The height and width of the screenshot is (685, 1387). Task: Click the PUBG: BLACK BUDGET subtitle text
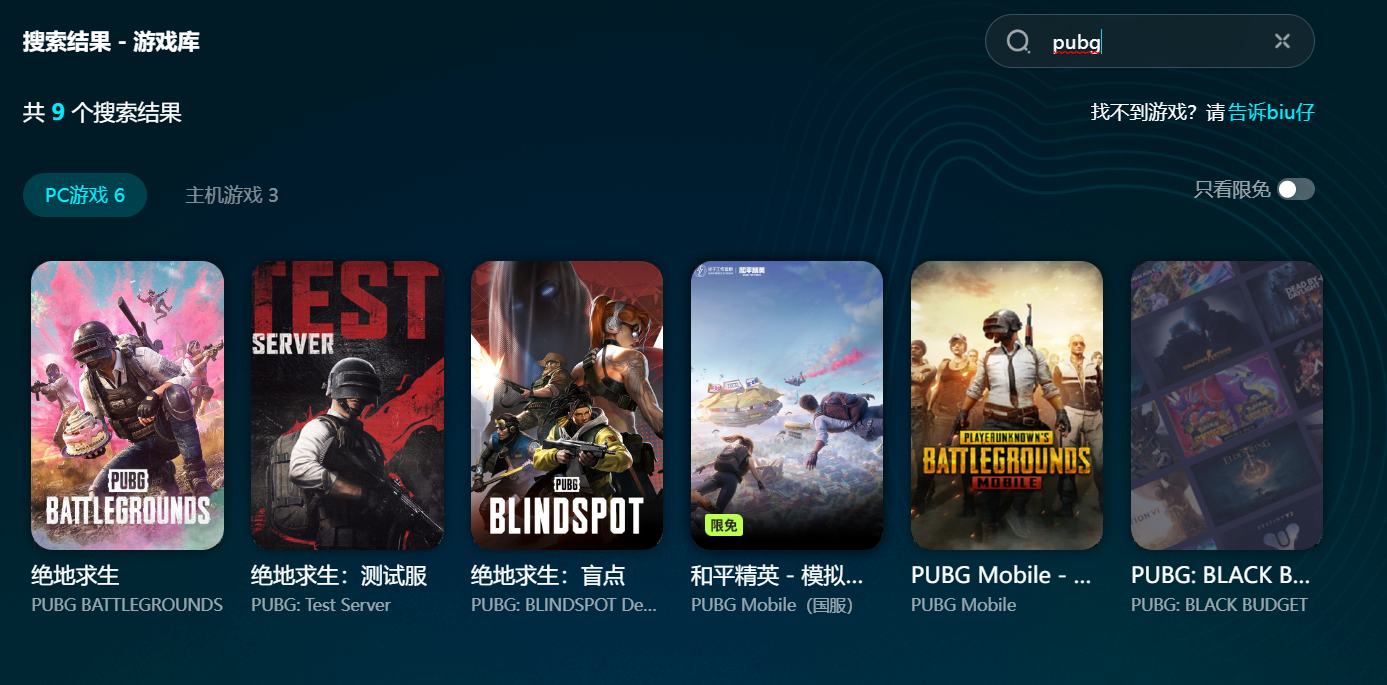[x=1219, y=605]
